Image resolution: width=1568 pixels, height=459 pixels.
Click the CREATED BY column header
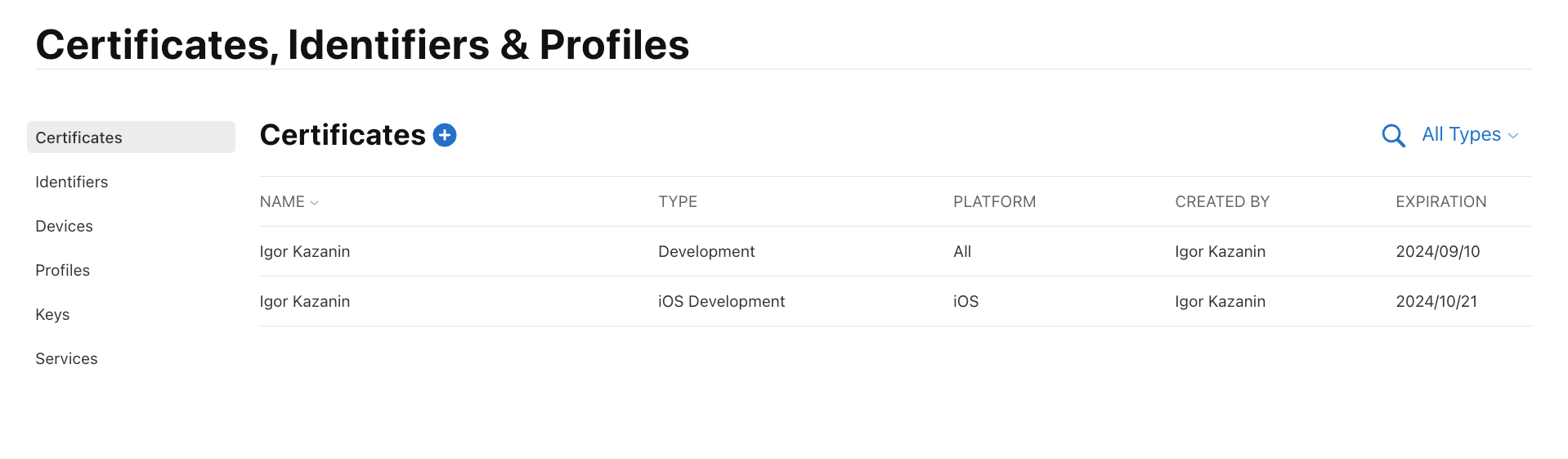1222,201
